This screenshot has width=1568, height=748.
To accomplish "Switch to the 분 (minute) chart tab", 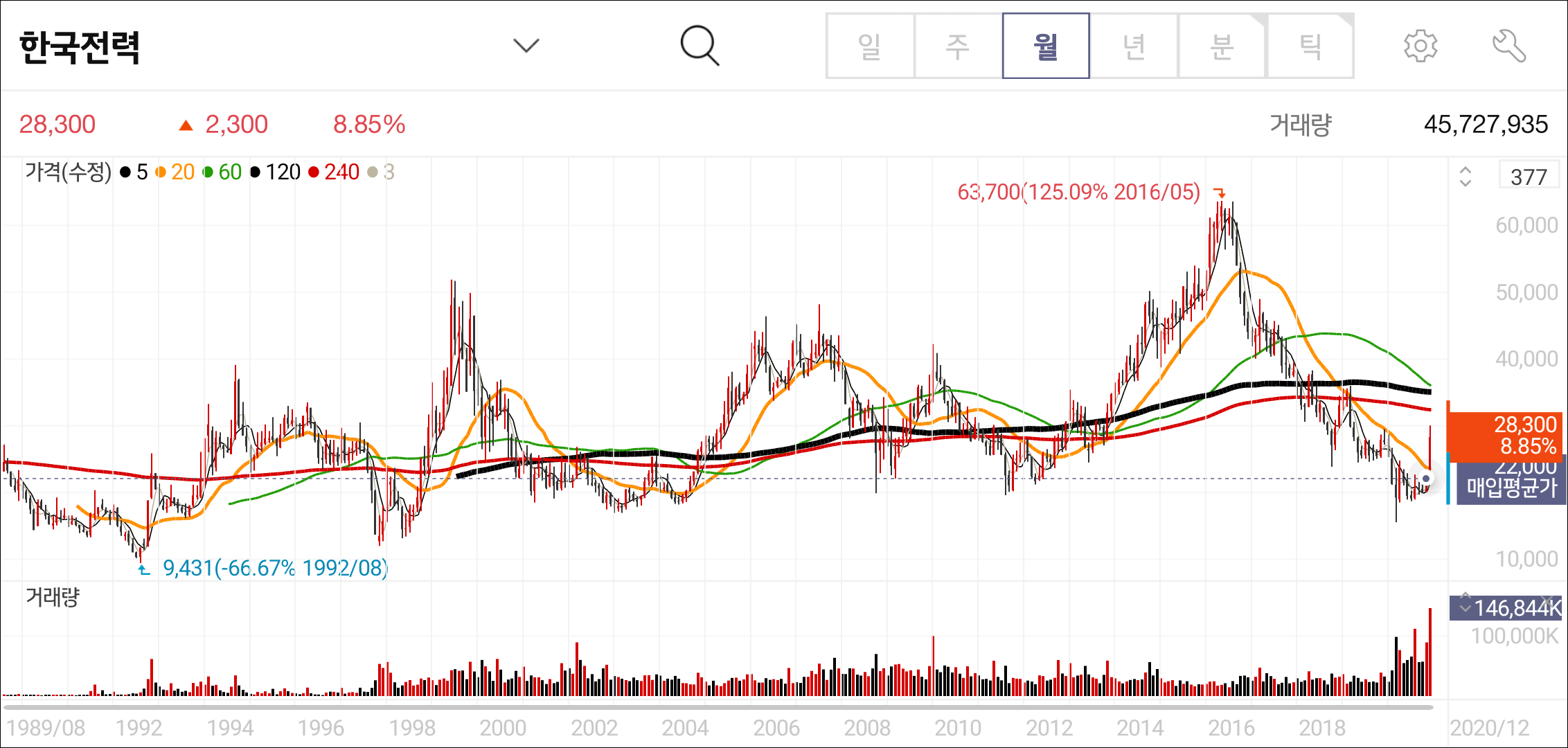I will click(1222, 46).
